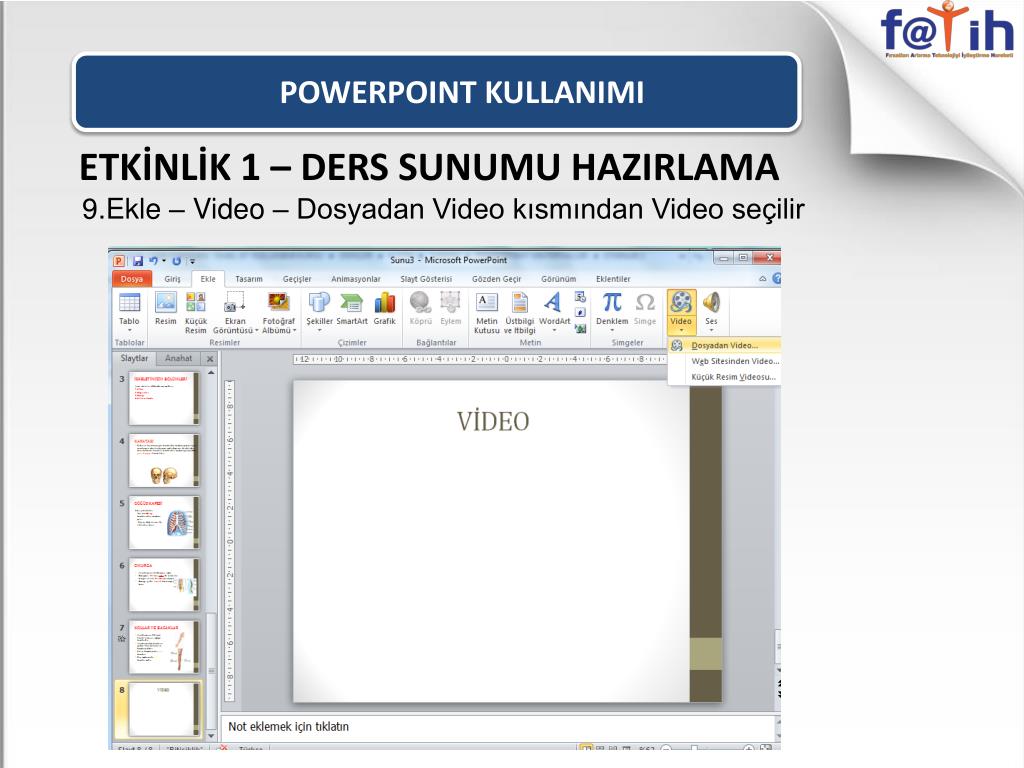Insert a chart with Grafik
Screen dimensions: 1024x768
coord(385,303)
